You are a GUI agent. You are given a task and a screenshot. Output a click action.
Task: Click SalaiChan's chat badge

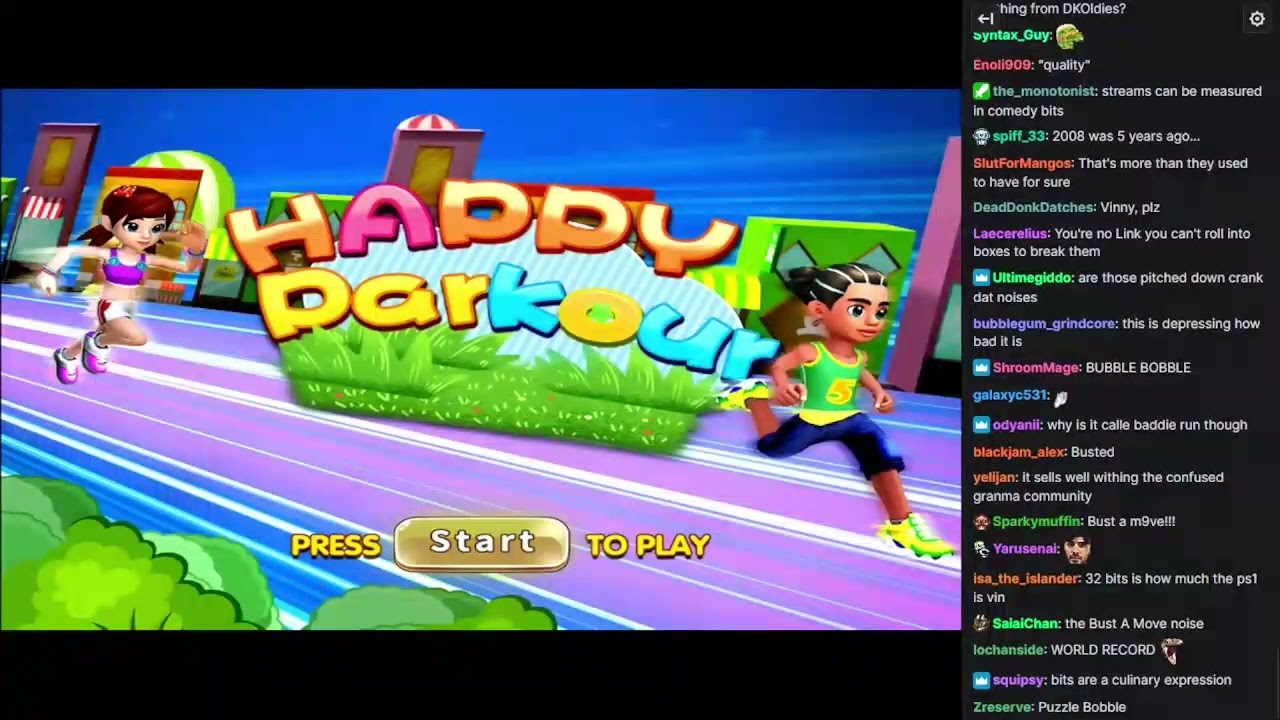pyautogui.click(x=981, y=624)
